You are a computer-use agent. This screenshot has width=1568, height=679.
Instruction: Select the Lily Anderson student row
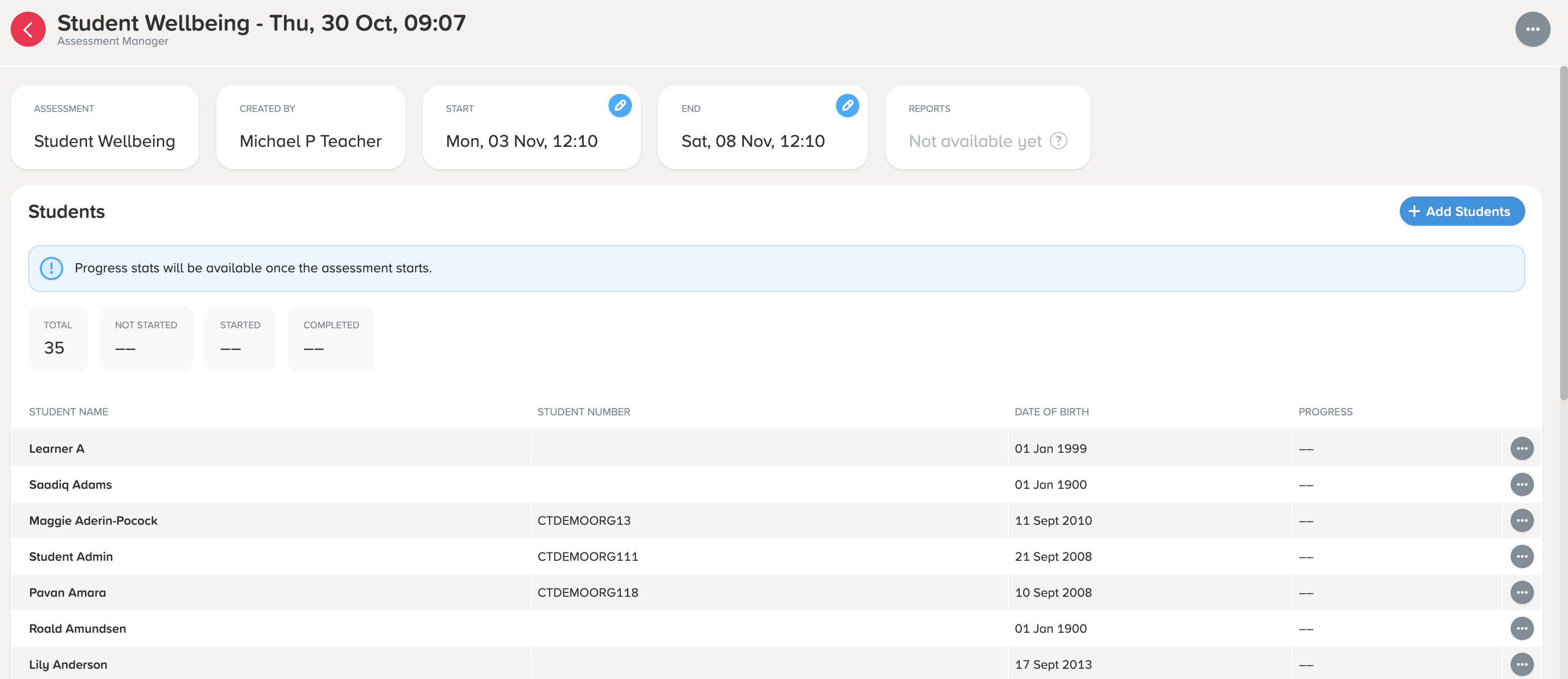tap(68, 664)
